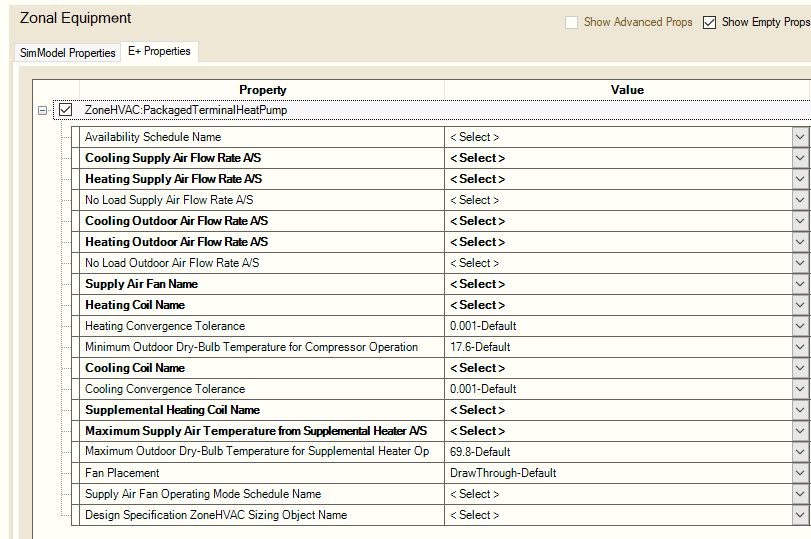Image resolution: width=811 pixels, height=539 pixels.
Task: Open Supplemental Heating Coil Name dropdown
Action: (800, 410)
